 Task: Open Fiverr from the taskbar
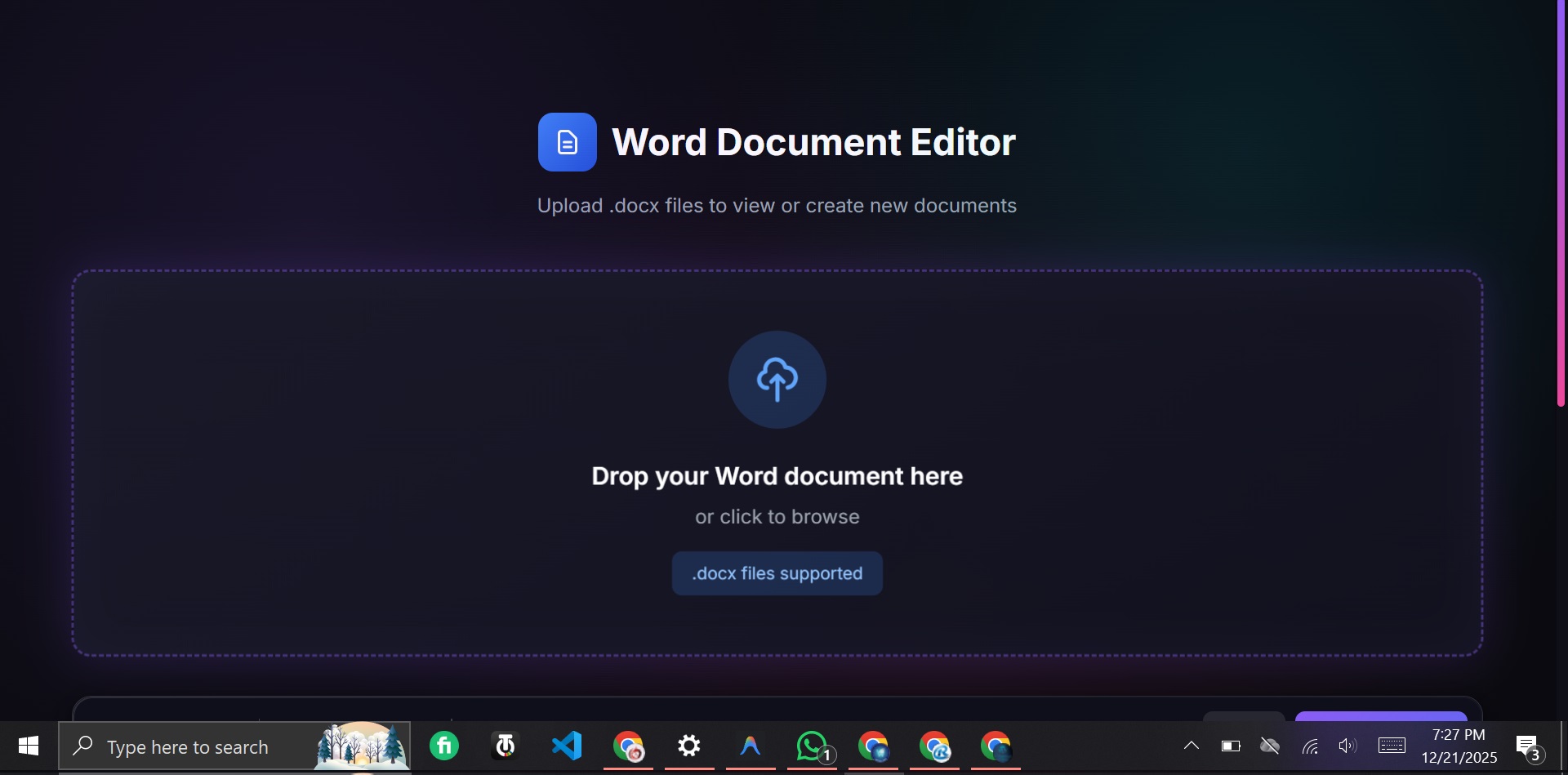point(444,746)
